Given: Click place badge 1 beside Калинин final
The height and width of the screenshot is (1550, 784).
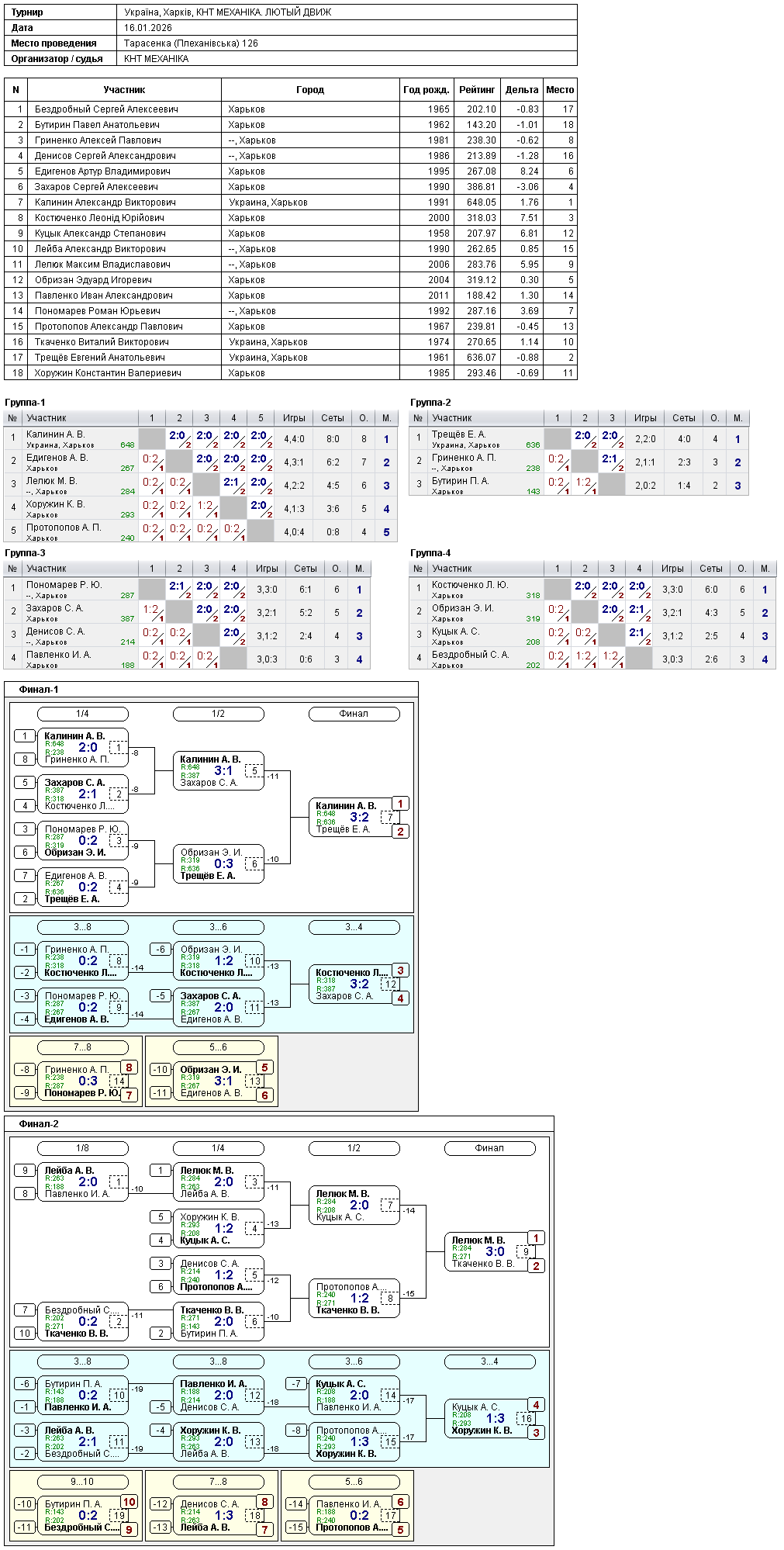Looking at the screenshot, I should pyautogui.click(x=400, y=803).
